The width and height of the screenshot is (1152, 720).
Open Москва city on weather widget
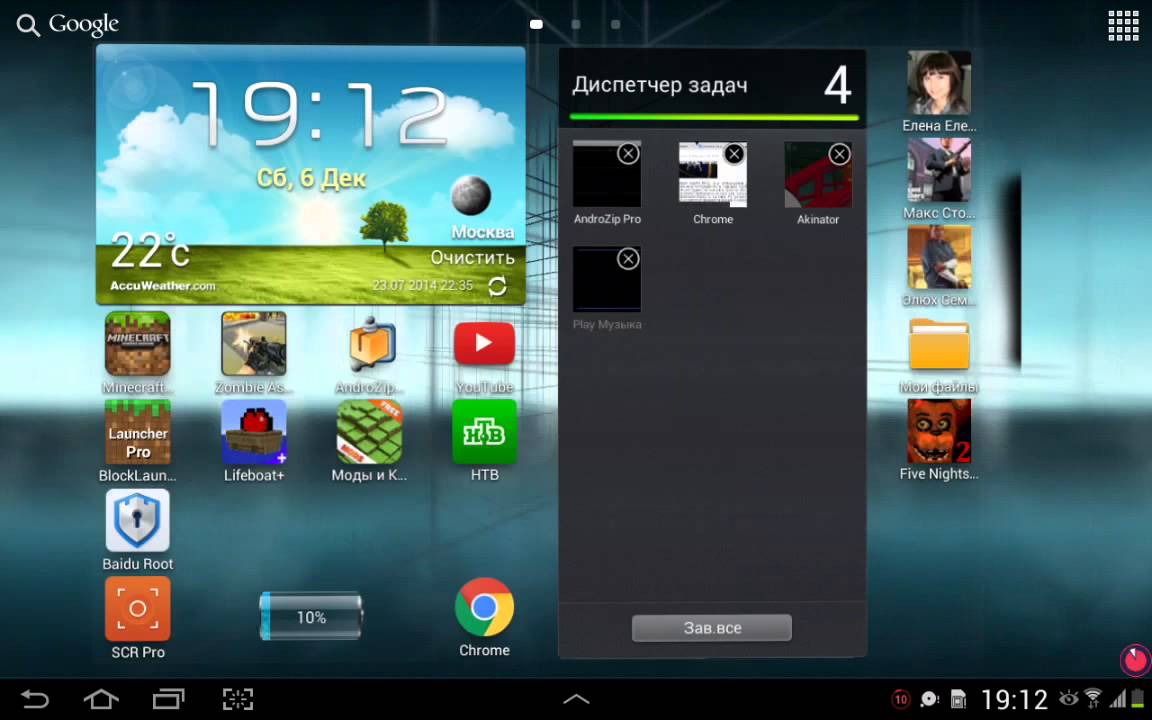point(483,232)
